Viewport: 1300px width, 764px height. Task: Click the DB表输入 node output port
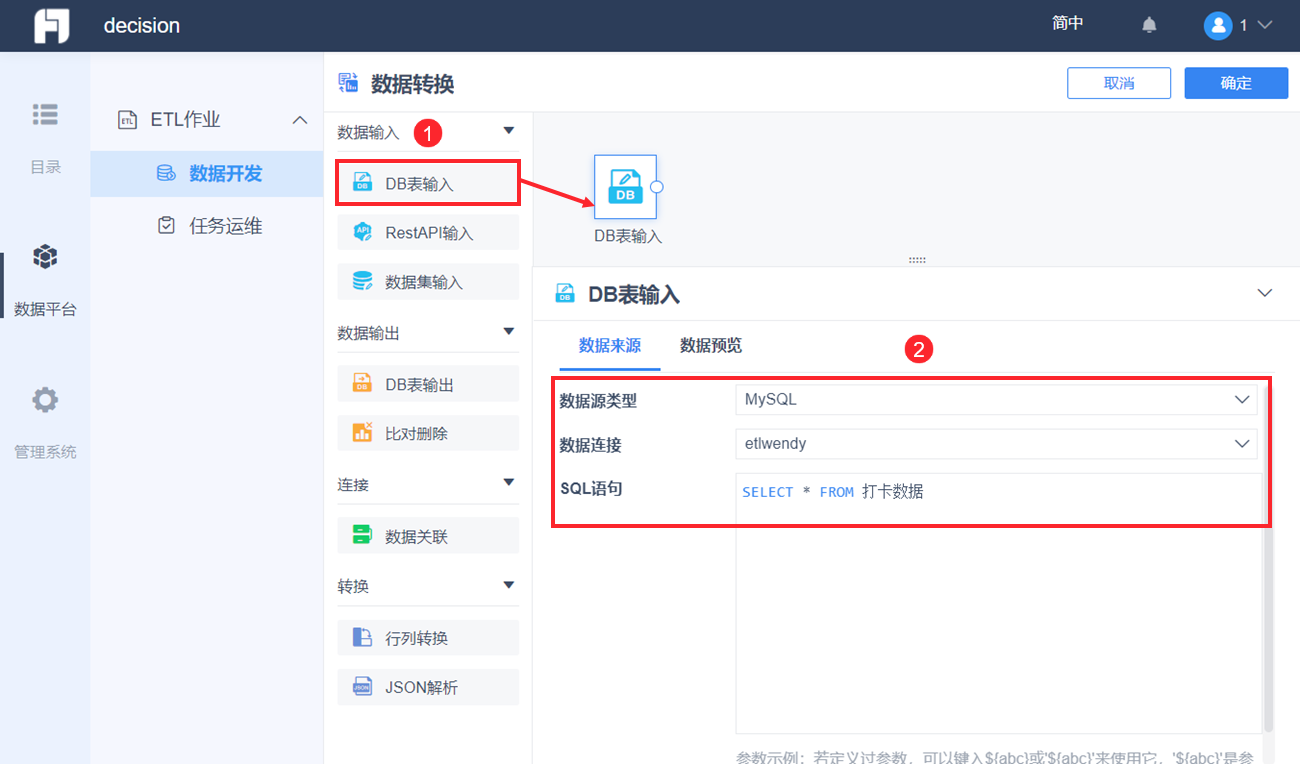[657, 187]
